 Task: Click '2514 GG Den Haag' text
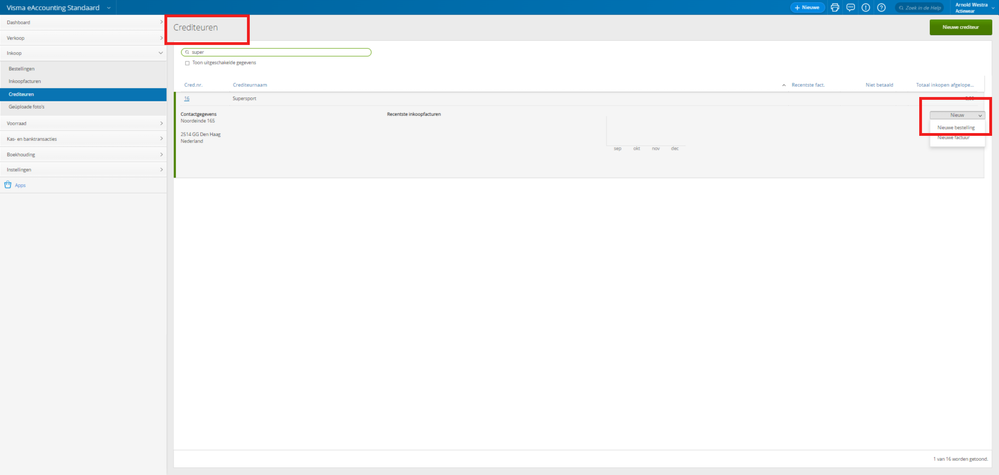click(201, 134)
